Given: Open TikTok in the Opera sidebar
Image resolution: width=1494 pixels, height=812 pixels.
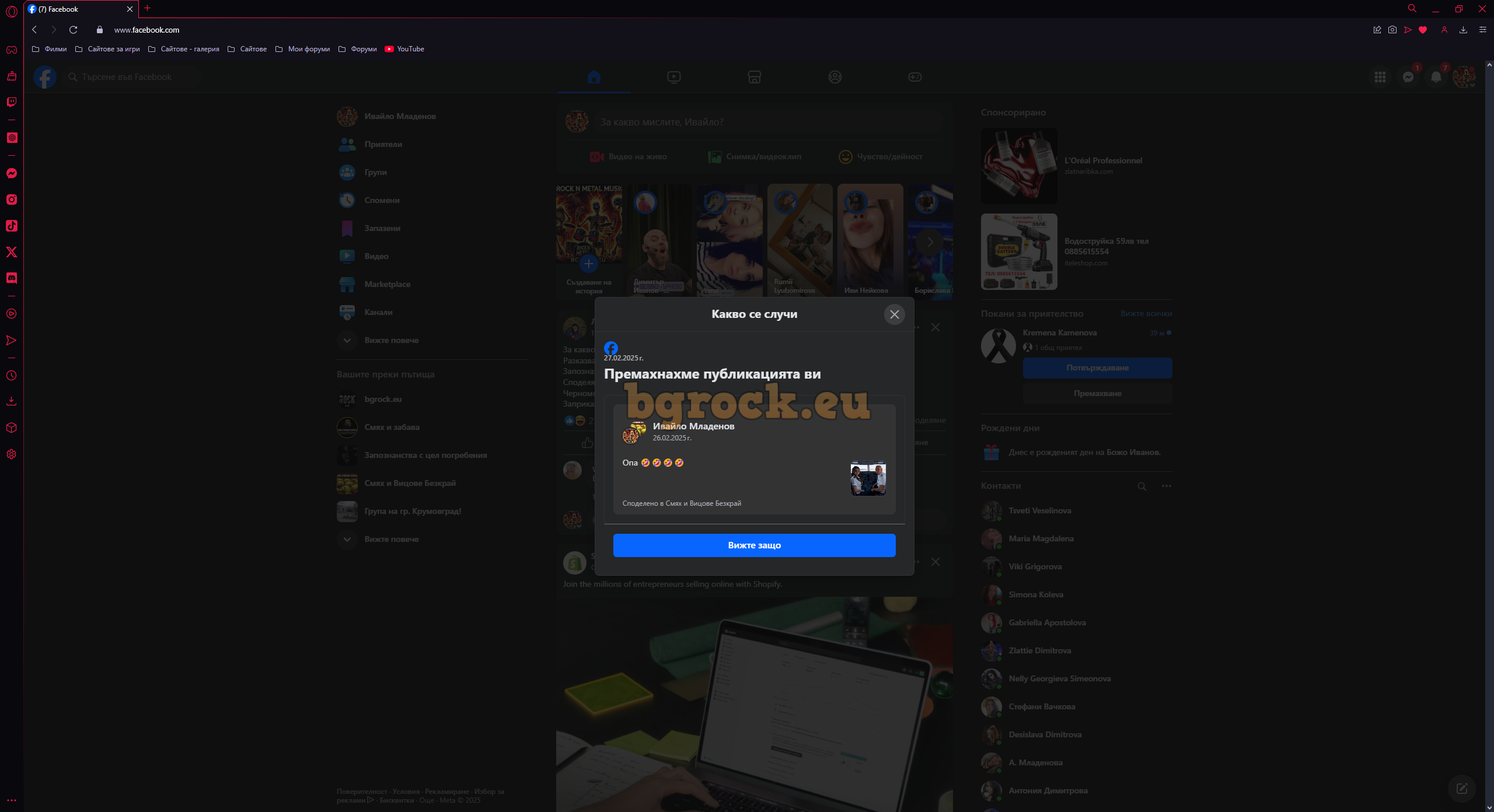Looking at the screenshot, I should (12, 226).
